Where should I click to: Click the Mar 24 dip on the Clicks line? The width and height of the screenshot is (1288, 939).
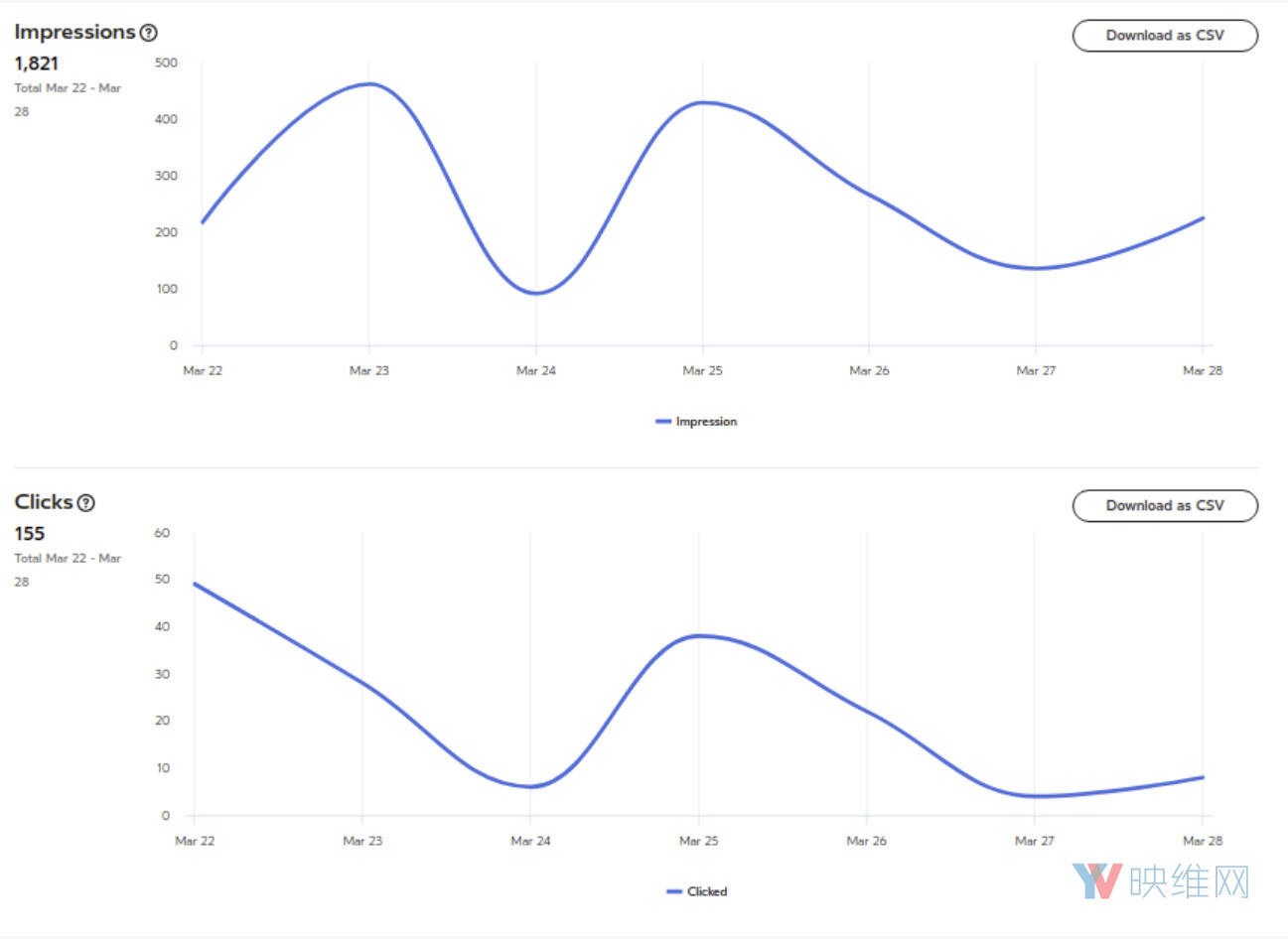(530, 787)
